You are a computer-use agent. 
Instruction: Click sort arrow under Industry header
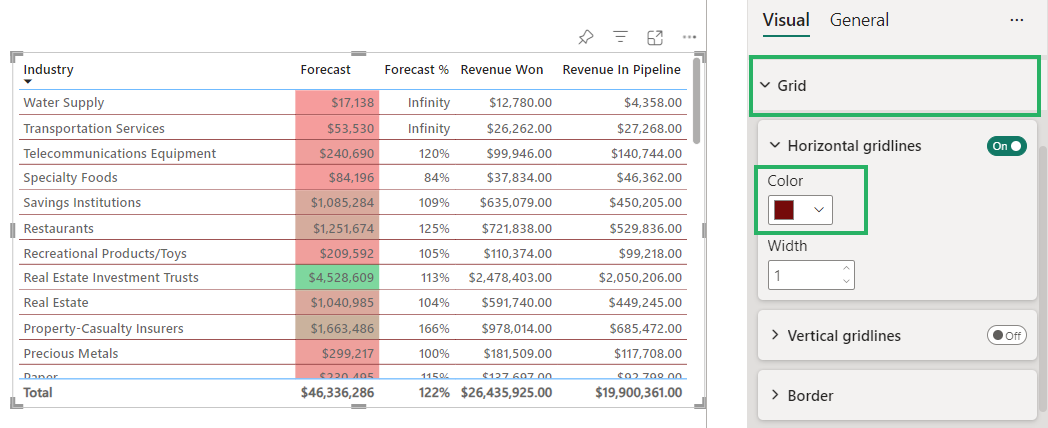[28, 81]
